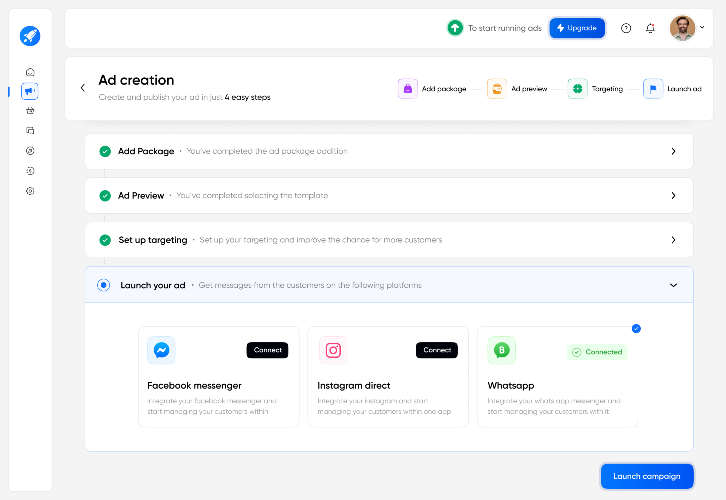The image size is (726, 500).
Task: Click the rocket app logo
Action: click(30, 36)
